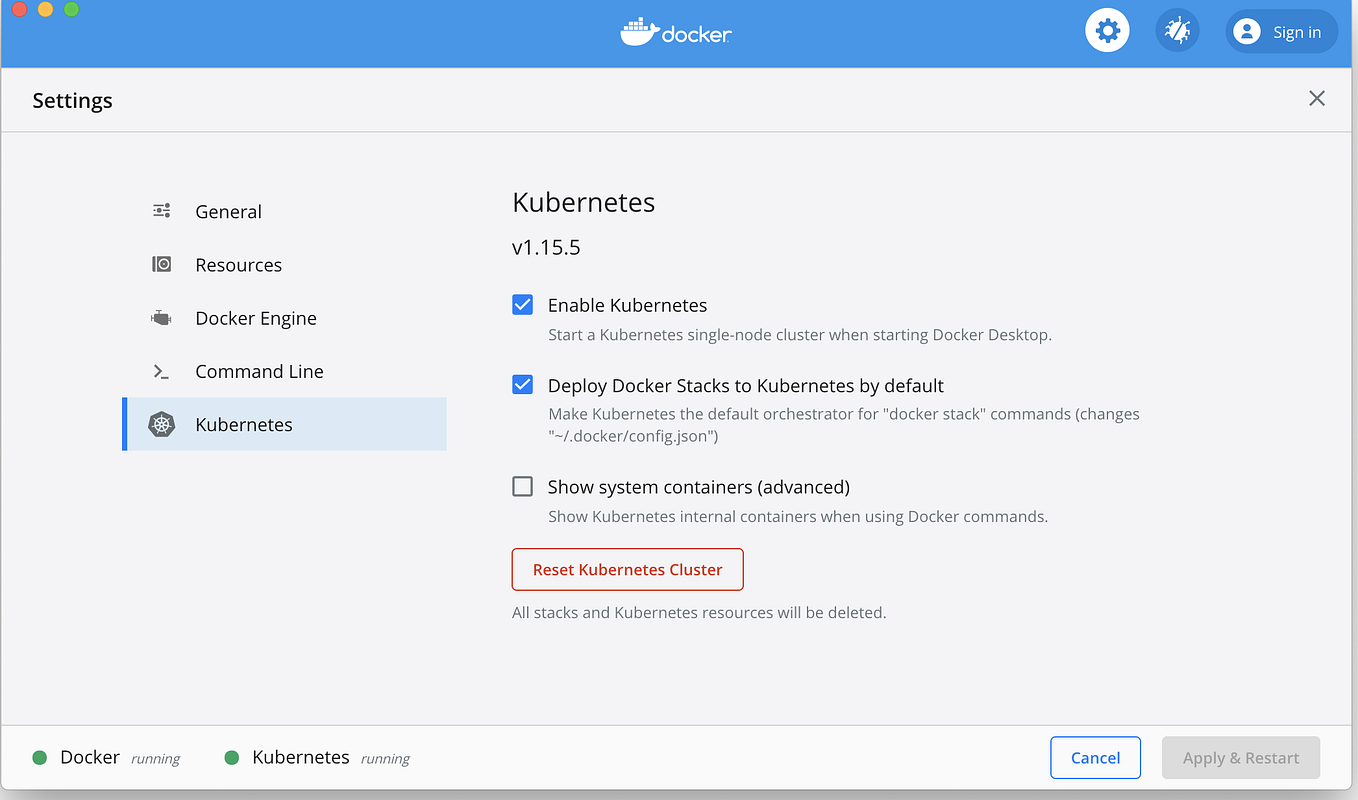Click the green Kubernetes running status dot
The image size is (1358, 800).
tap(232, 758)
